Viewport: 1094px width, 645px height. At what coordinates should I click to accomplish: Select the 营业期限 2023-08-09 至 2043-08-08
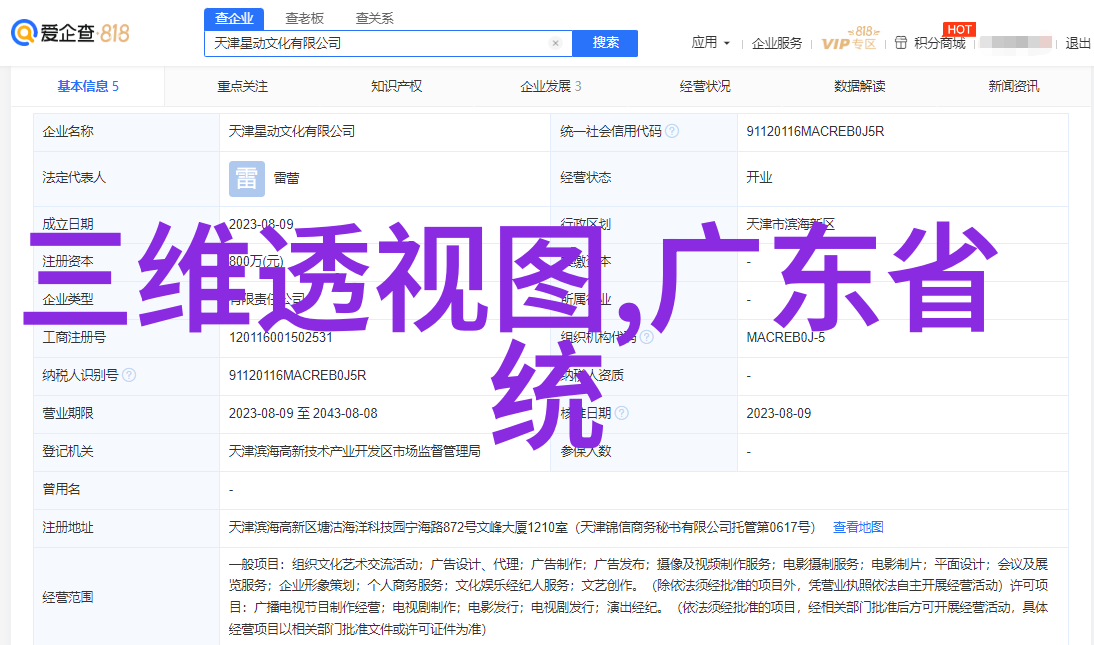pyautogui.click(x=303, y=413)
